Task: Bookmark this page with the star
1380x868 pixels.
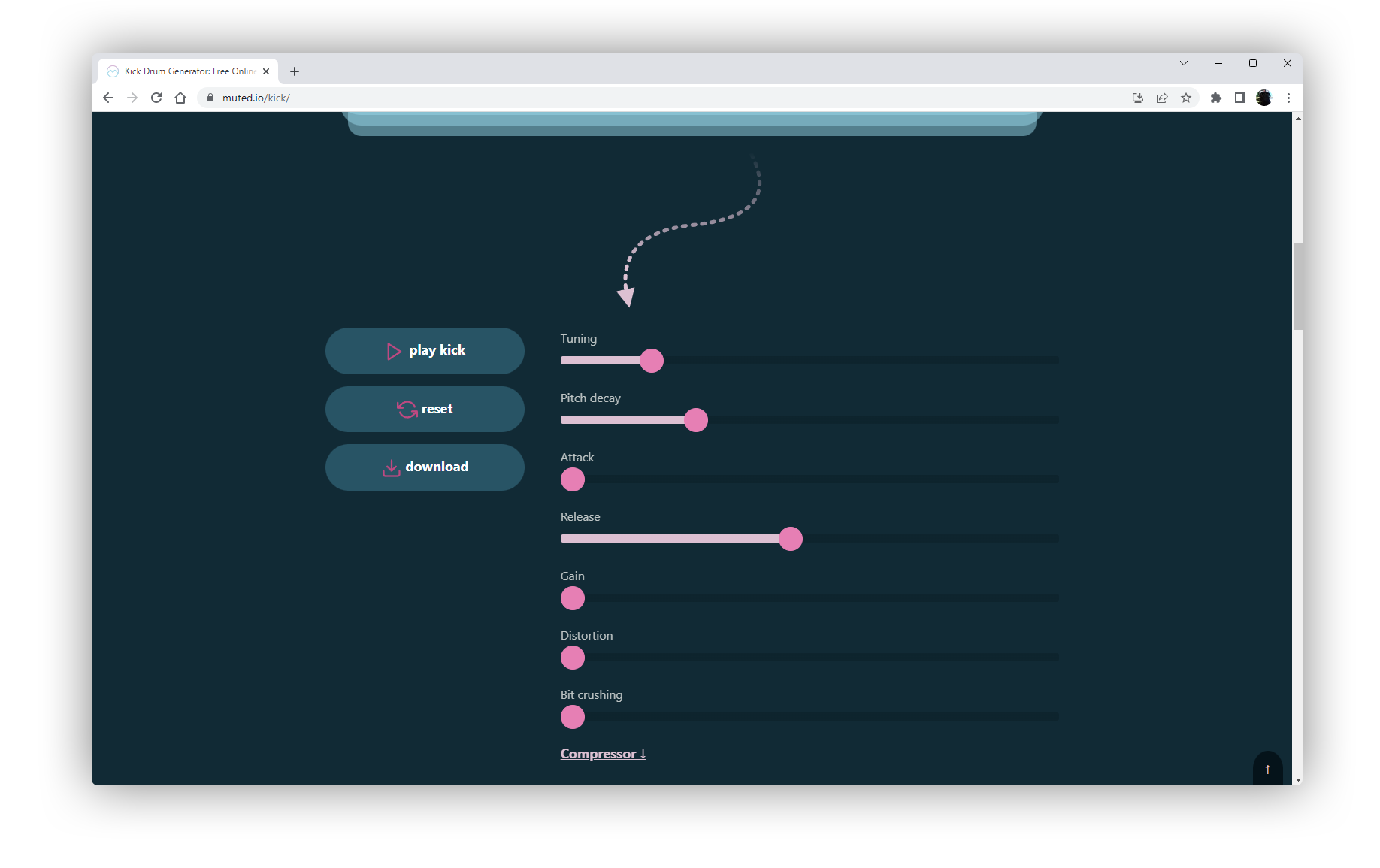Action: 1186,98
